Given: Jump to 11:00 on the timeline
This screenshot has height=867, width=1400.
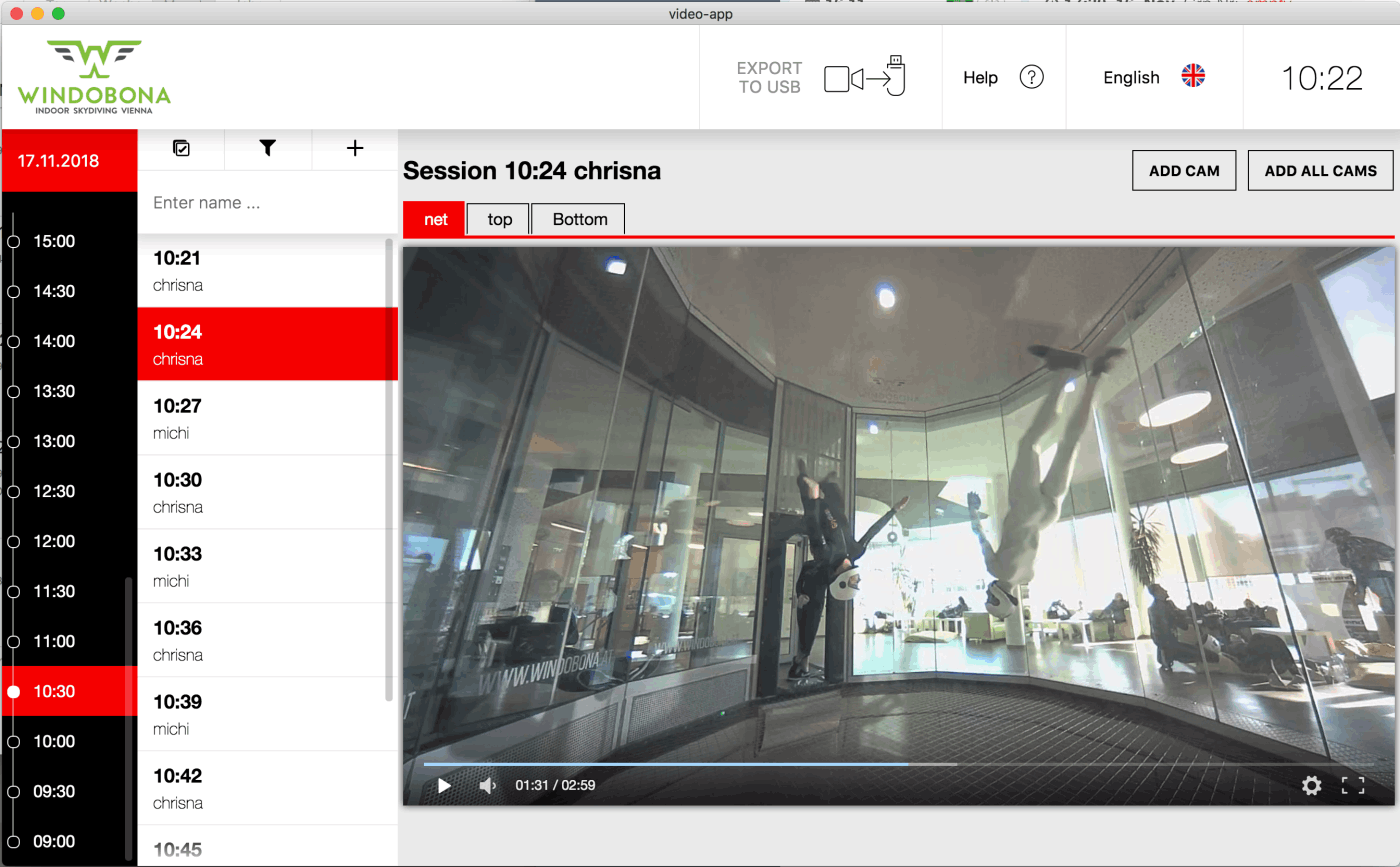Looking at the screenshot, I should pos(54,641).
